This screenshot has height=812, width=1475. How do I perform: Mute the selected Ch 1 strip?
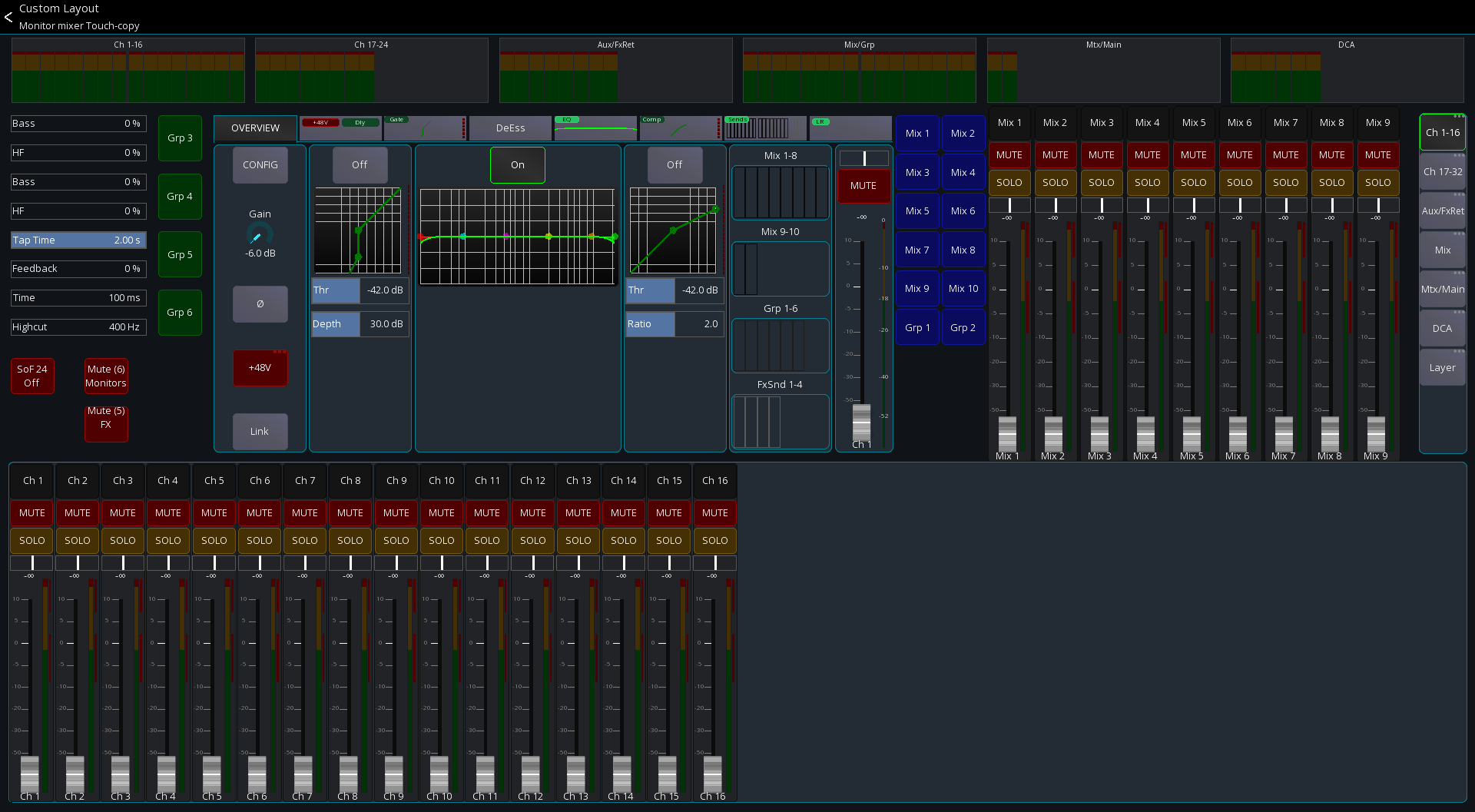tap(863, 186)
